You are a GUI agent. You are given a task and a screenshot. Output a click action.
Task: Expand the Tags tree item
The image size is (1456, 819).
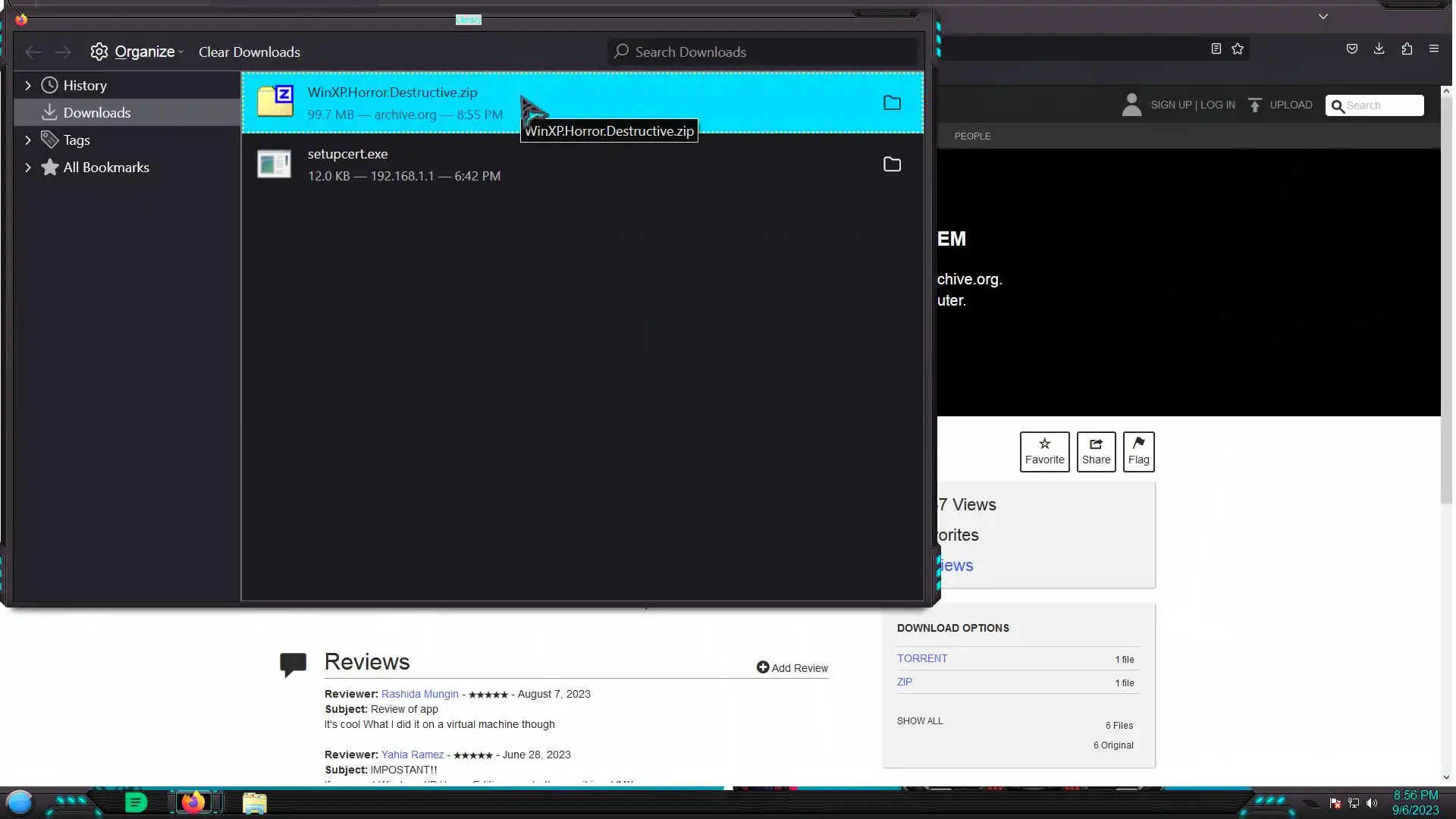[28, 140]
